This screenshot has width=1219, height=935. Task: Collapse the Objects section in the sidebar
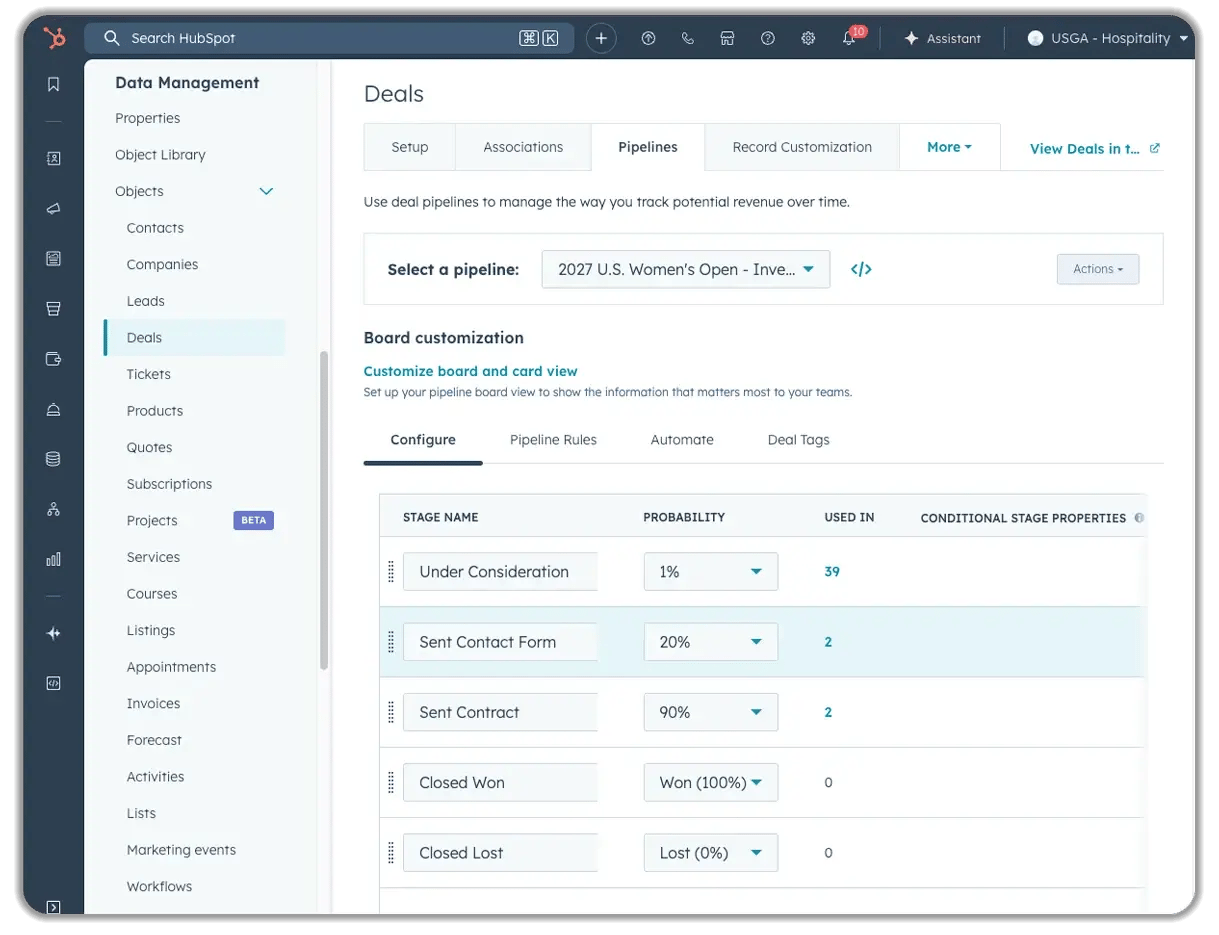pyautogui.click(x=266, y=191)
